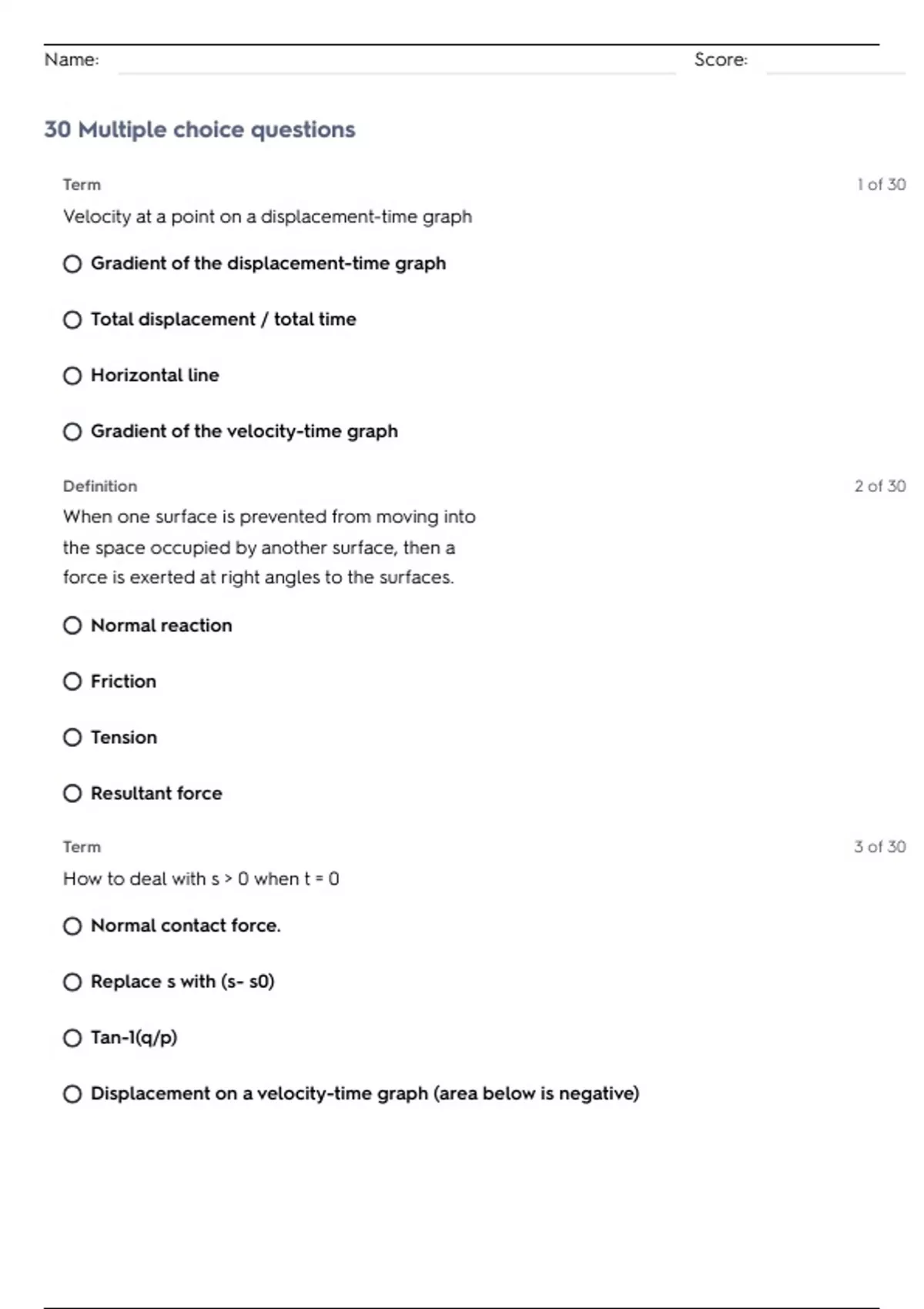Screen dimensions: 924x1309
Task: Select 'Gradient of the displacement-time graph' option
Action: click(72, 264)
